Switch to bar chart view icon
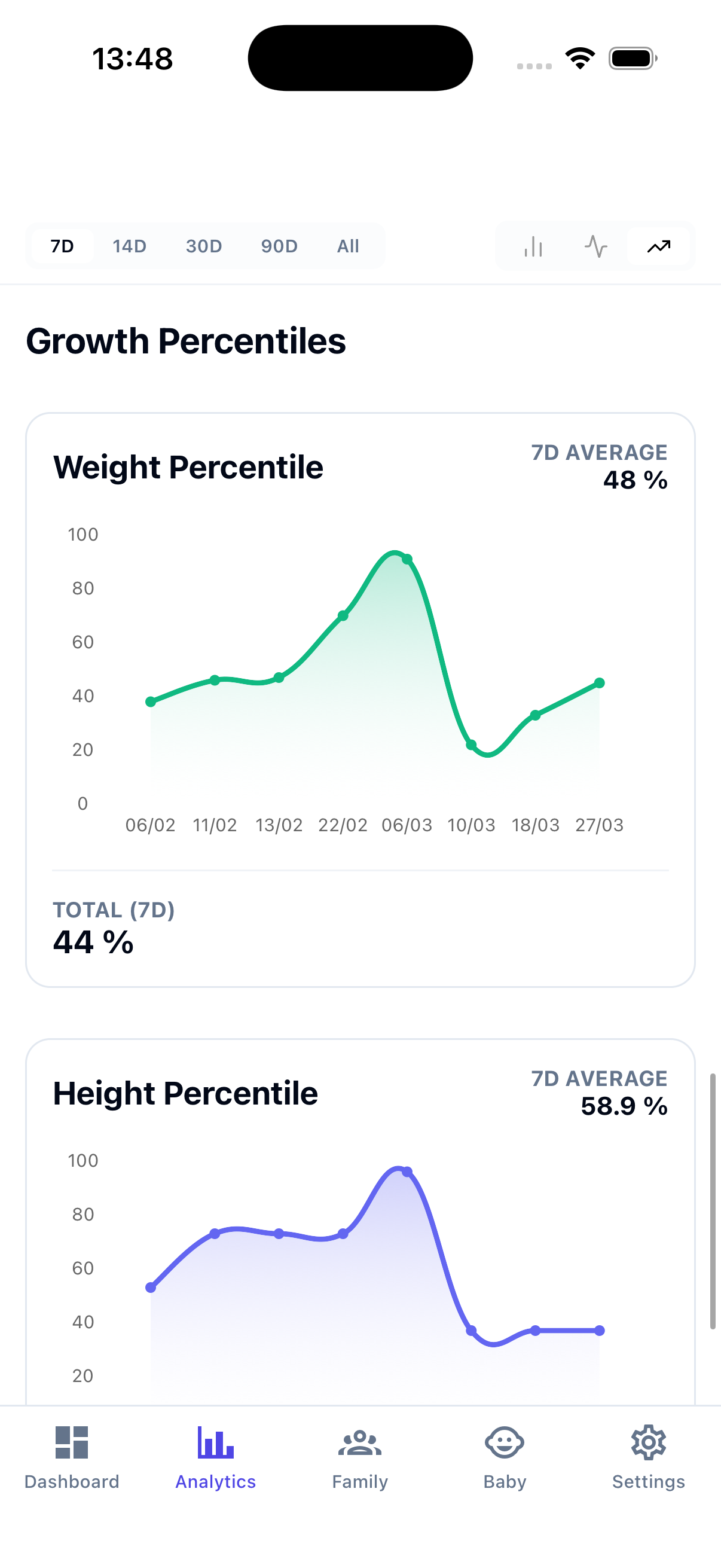The image size is (721, 1568). click(533, 246)
